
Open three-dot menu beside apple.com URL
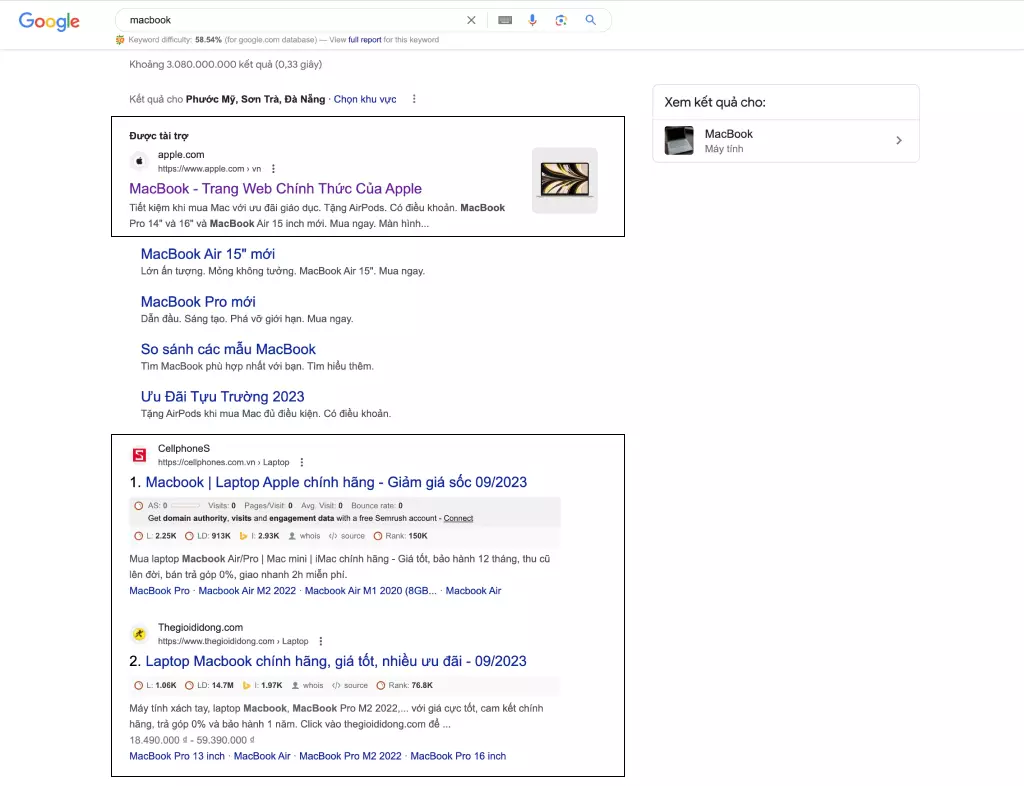point(273,168)
